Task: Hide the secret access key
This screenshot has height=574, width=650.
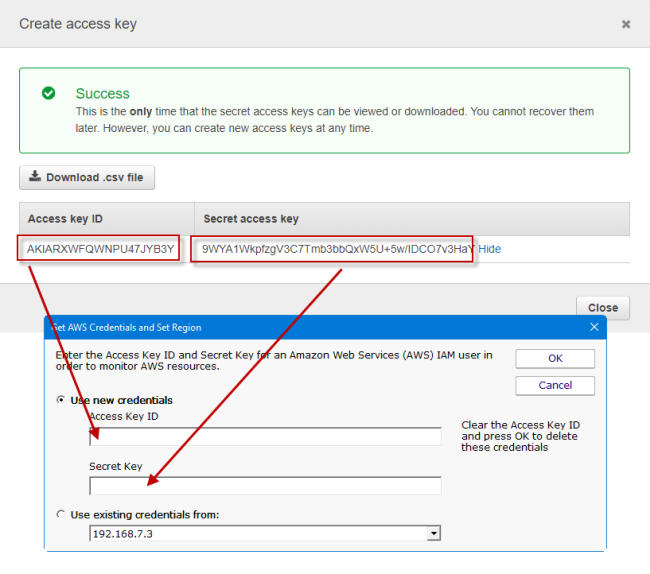Action: tap(490, 249)
